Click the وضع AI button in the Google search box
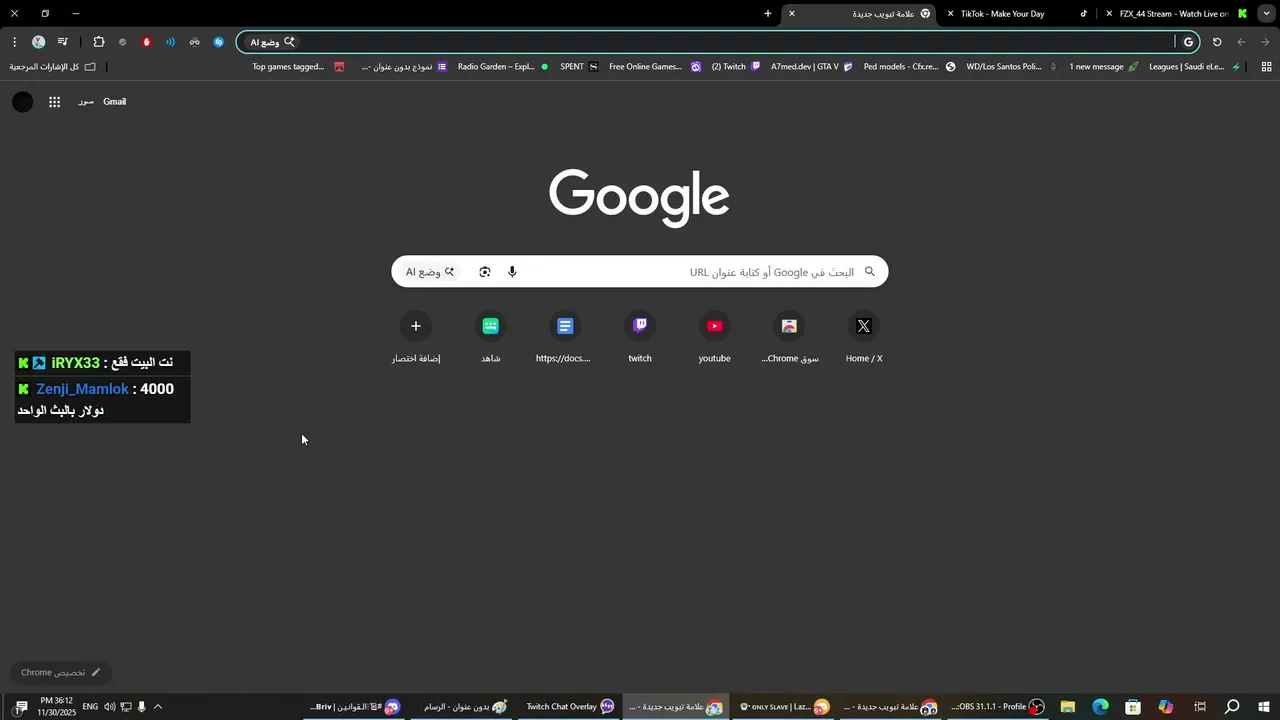1280x720 pixels. click(x=430, y=272)
